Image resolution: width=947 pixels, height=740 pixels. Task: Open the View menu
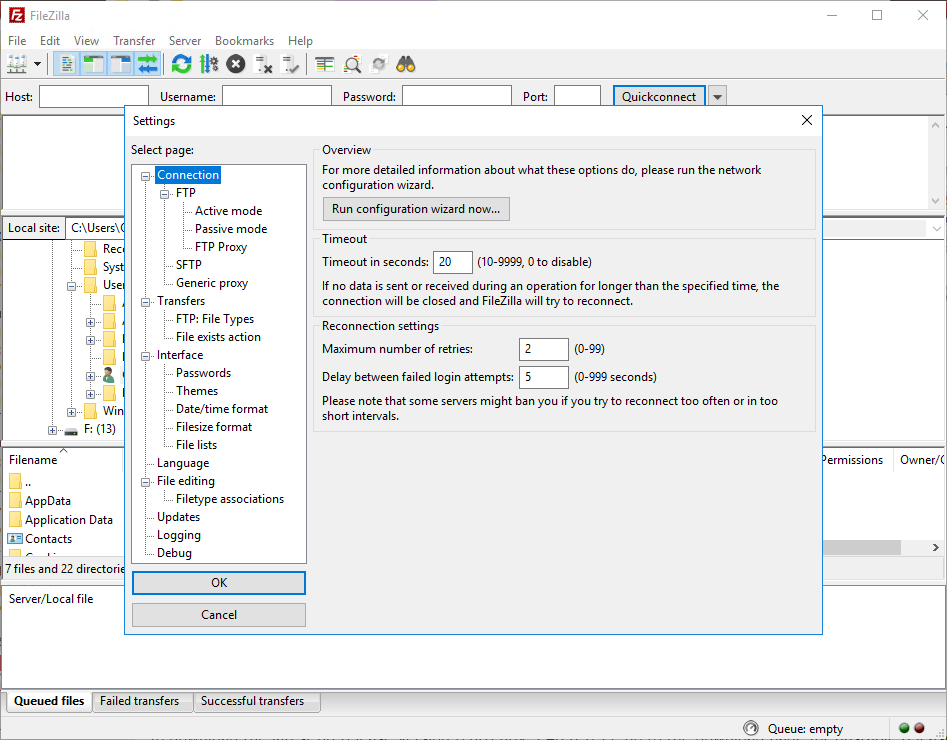click(86, 40)
